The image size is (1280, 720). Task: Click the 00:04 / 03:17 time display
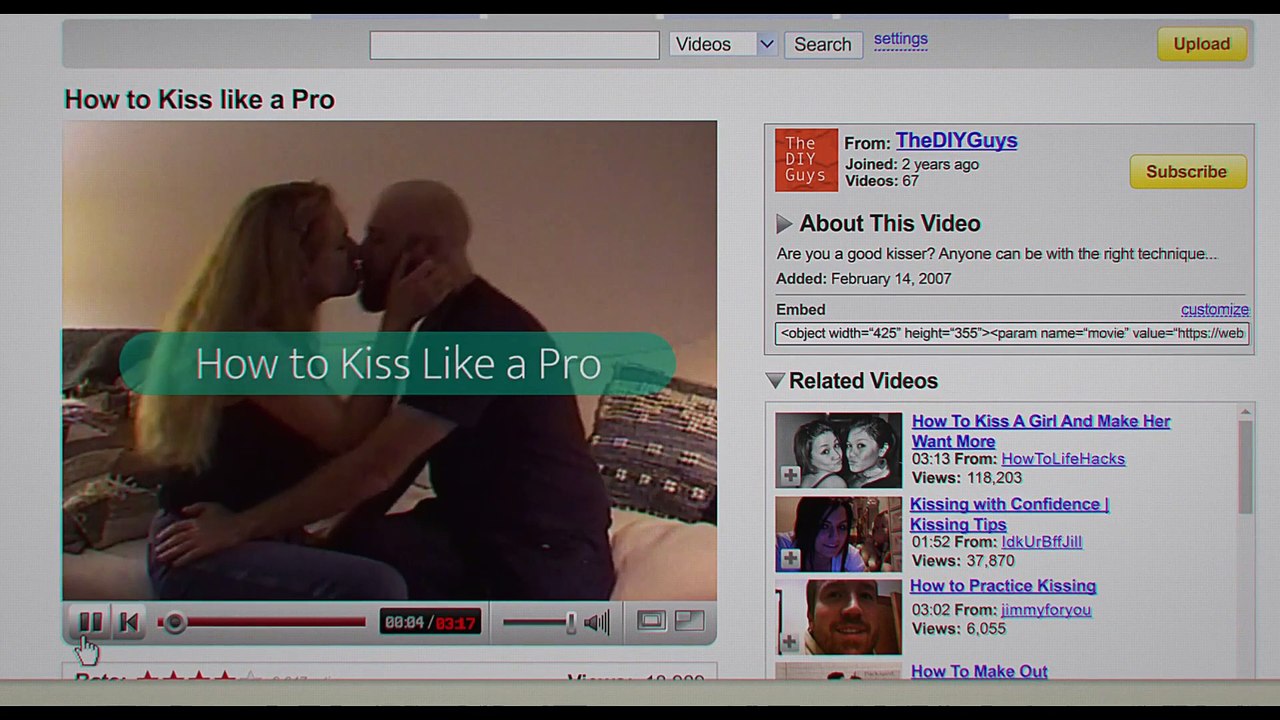click(430, 622)
